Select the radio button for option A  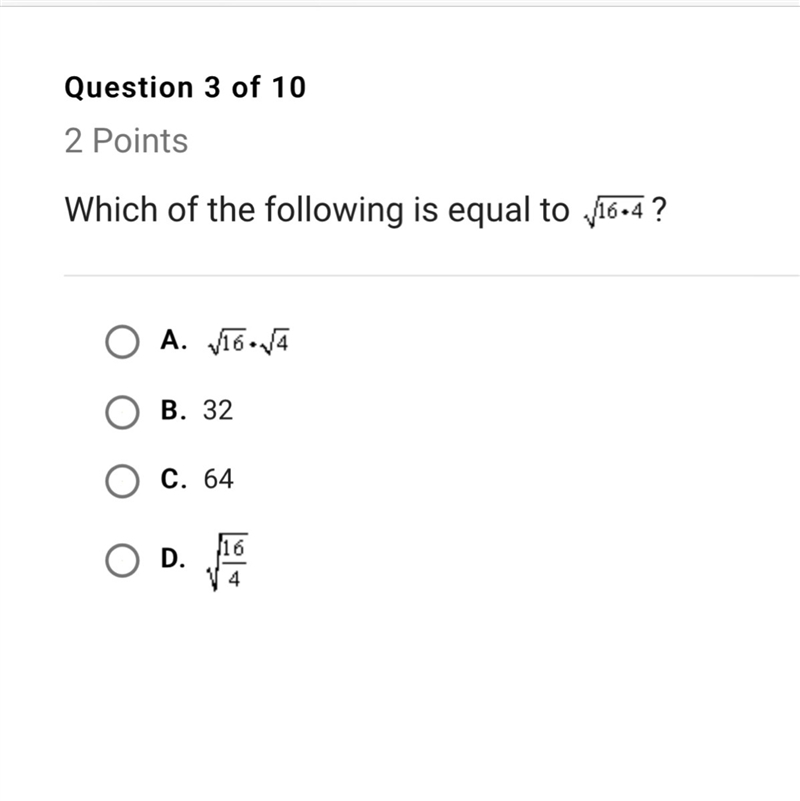click(x=122, y=342)
